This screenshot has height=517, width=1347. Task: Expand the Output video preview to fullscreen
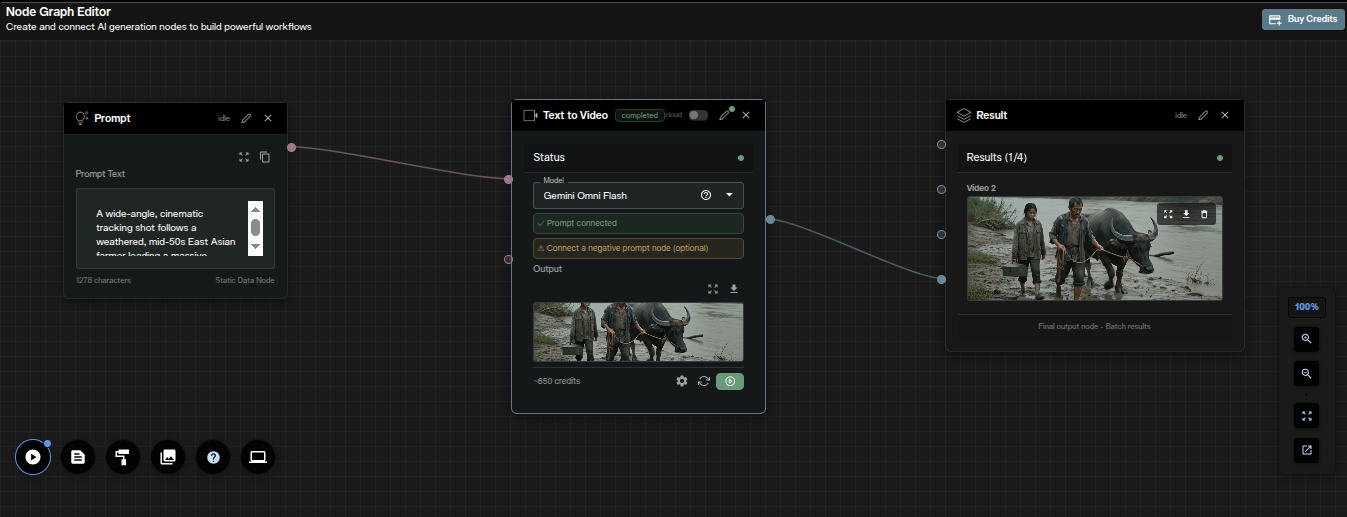(x=713, y=289)
